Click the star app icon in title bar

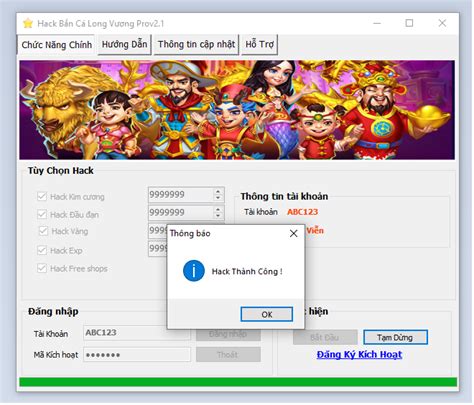coord(28,23)
